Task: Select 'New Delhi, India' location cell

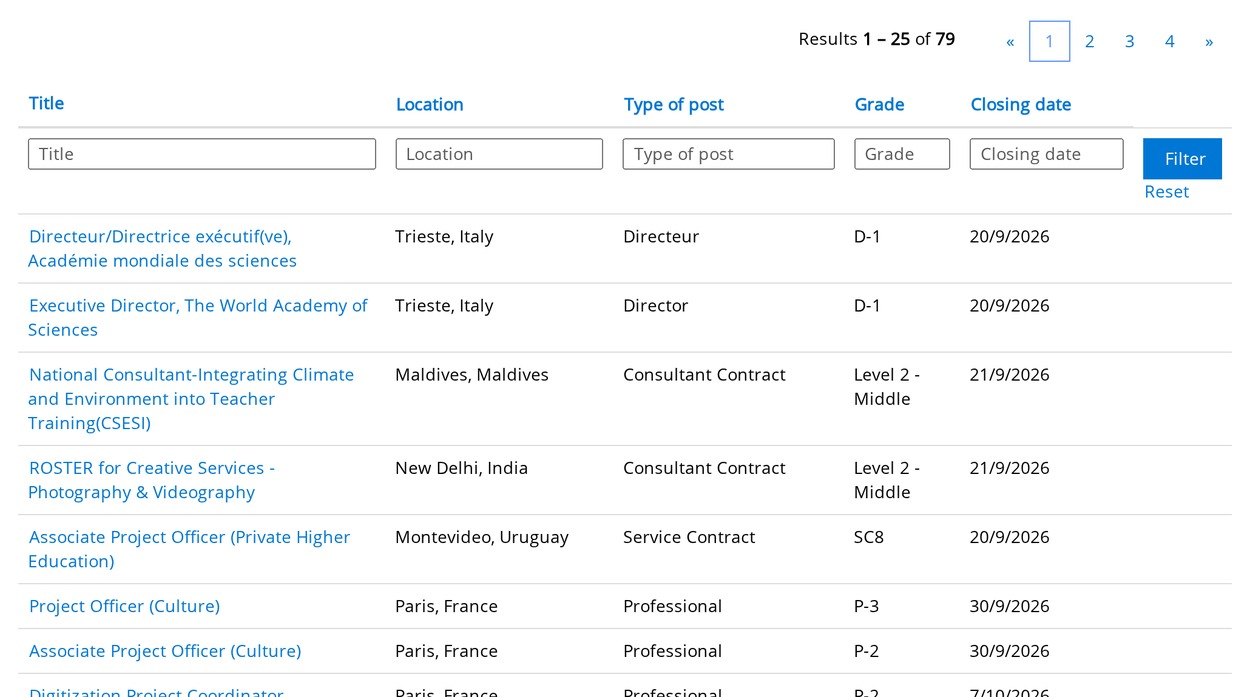Action: tap(461, 468)
